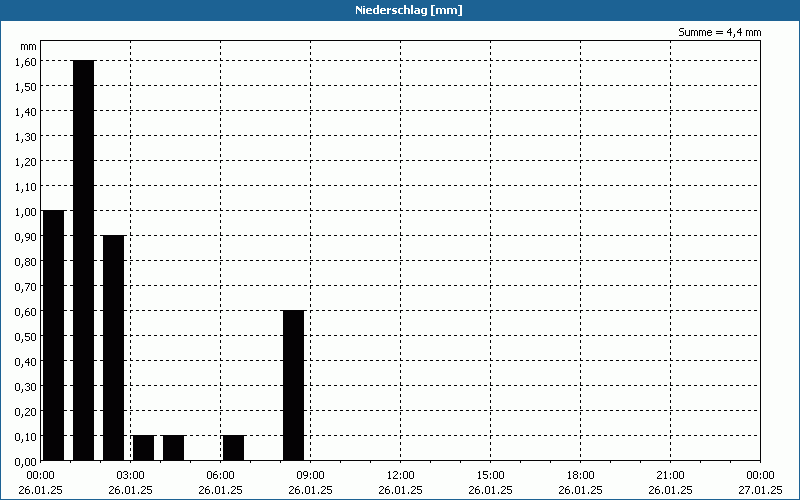Image resolution: width=800 pixels, height=500 pixels.
Task: Click the y-axis value '1,20'
Action: 26,161
